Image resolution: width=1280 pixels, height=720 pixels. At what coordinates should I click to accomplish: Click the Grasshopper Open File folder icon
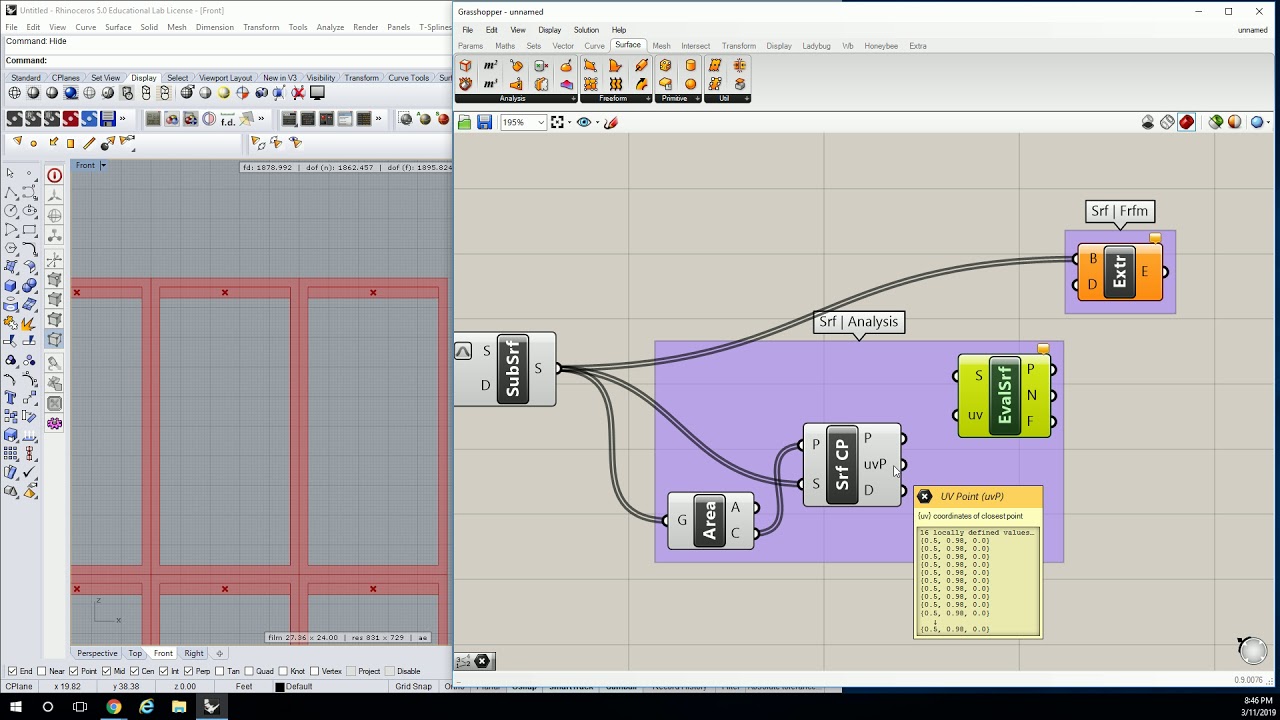pos(464,122)
